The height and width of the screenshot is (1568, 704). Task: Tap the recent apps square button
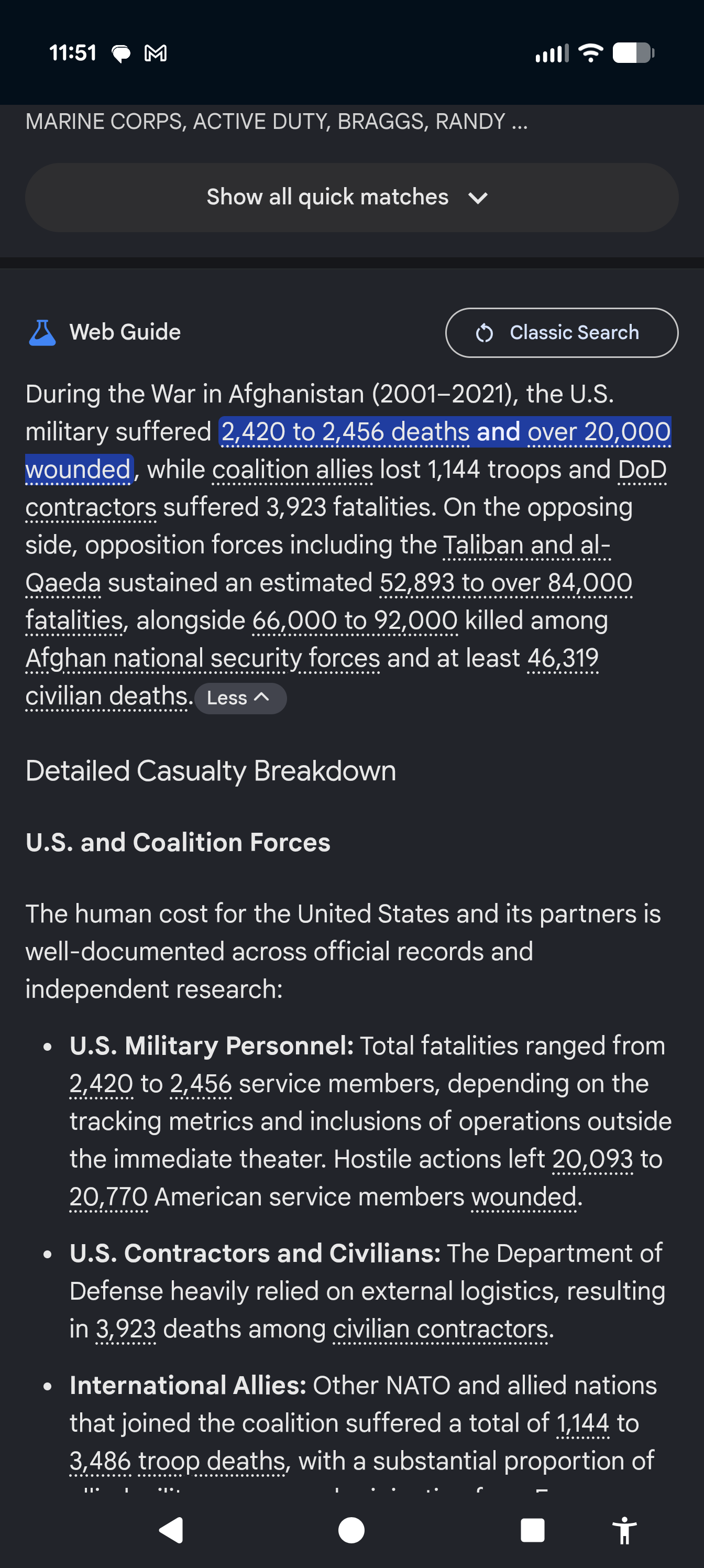[x=532, y=1530]
